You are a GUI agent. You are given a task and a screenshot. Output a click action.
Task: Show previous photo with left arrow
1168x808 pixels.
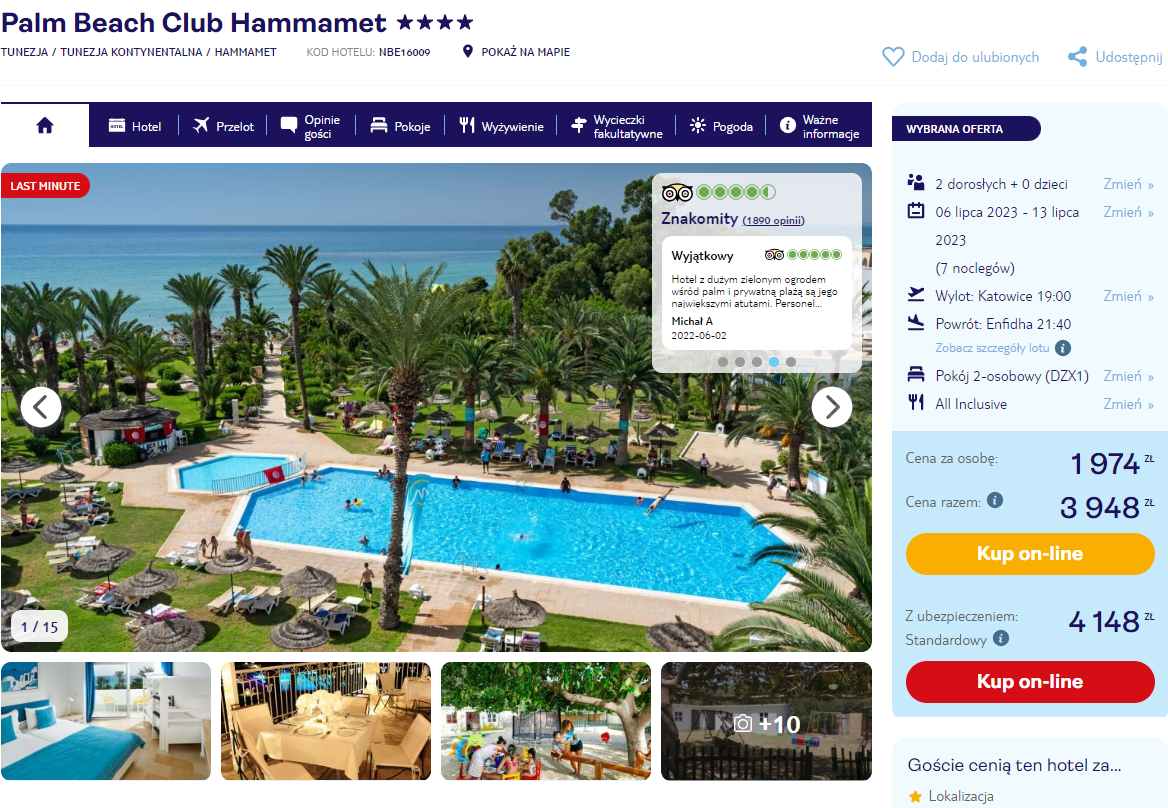tap(41, 407)
